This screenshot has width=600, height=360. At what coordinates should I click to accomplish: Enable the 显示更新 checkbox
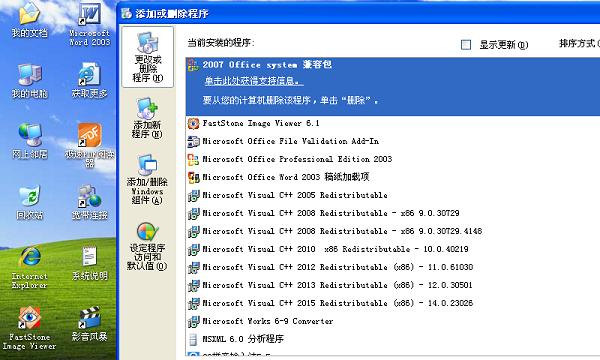[466, 45]
